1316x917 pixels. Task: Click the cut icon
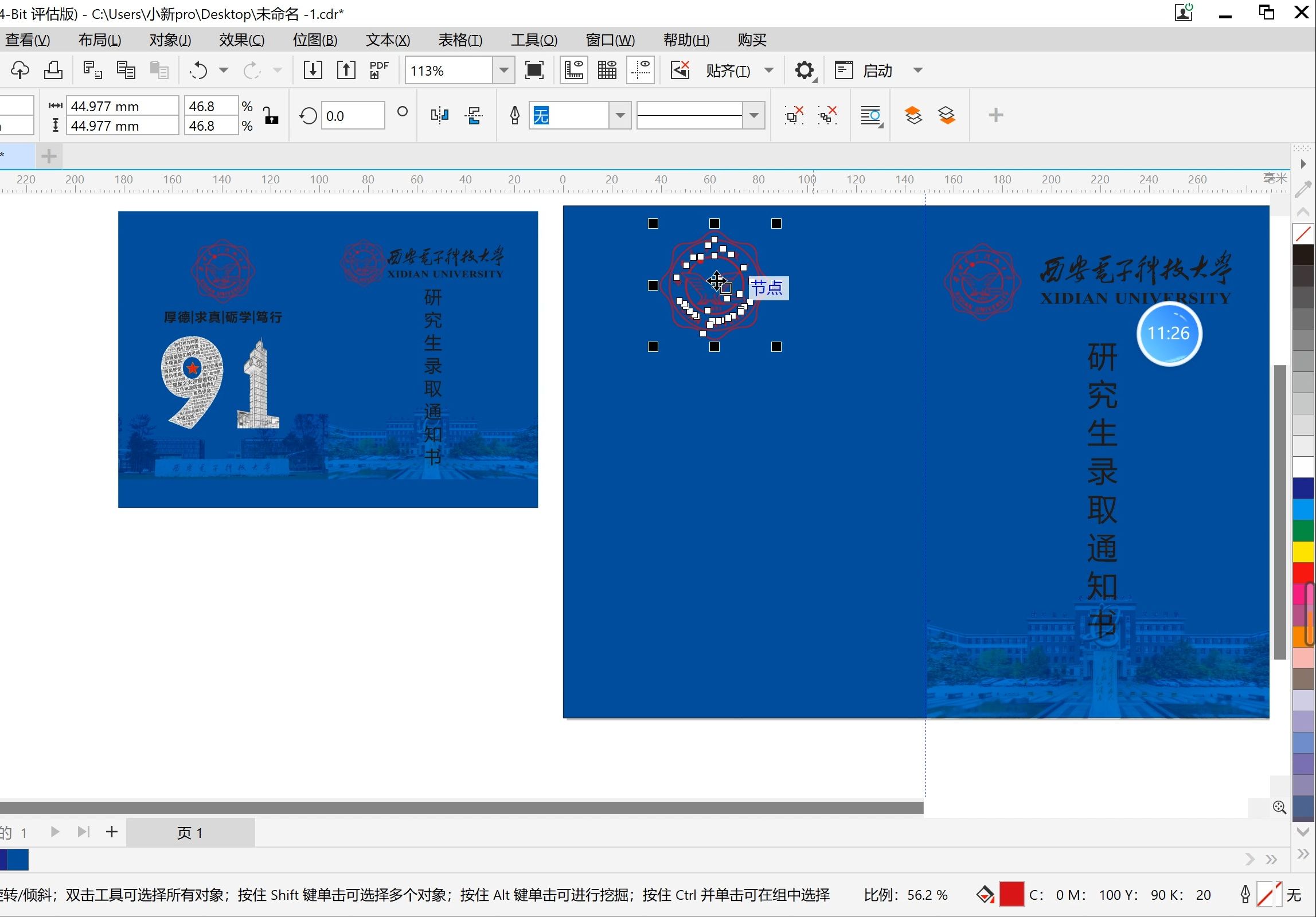click(x=92, y=70)
